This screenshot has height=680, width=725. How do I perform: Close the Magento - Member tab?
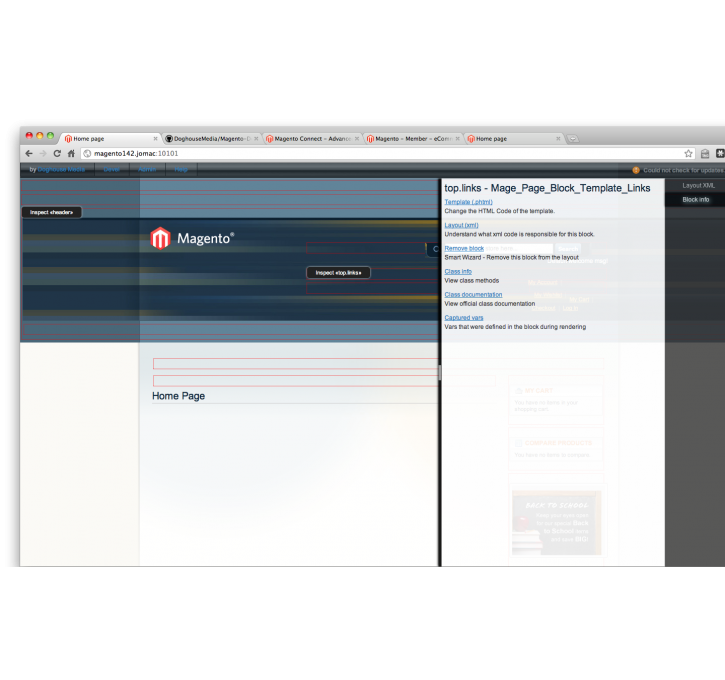coord(458,139)
